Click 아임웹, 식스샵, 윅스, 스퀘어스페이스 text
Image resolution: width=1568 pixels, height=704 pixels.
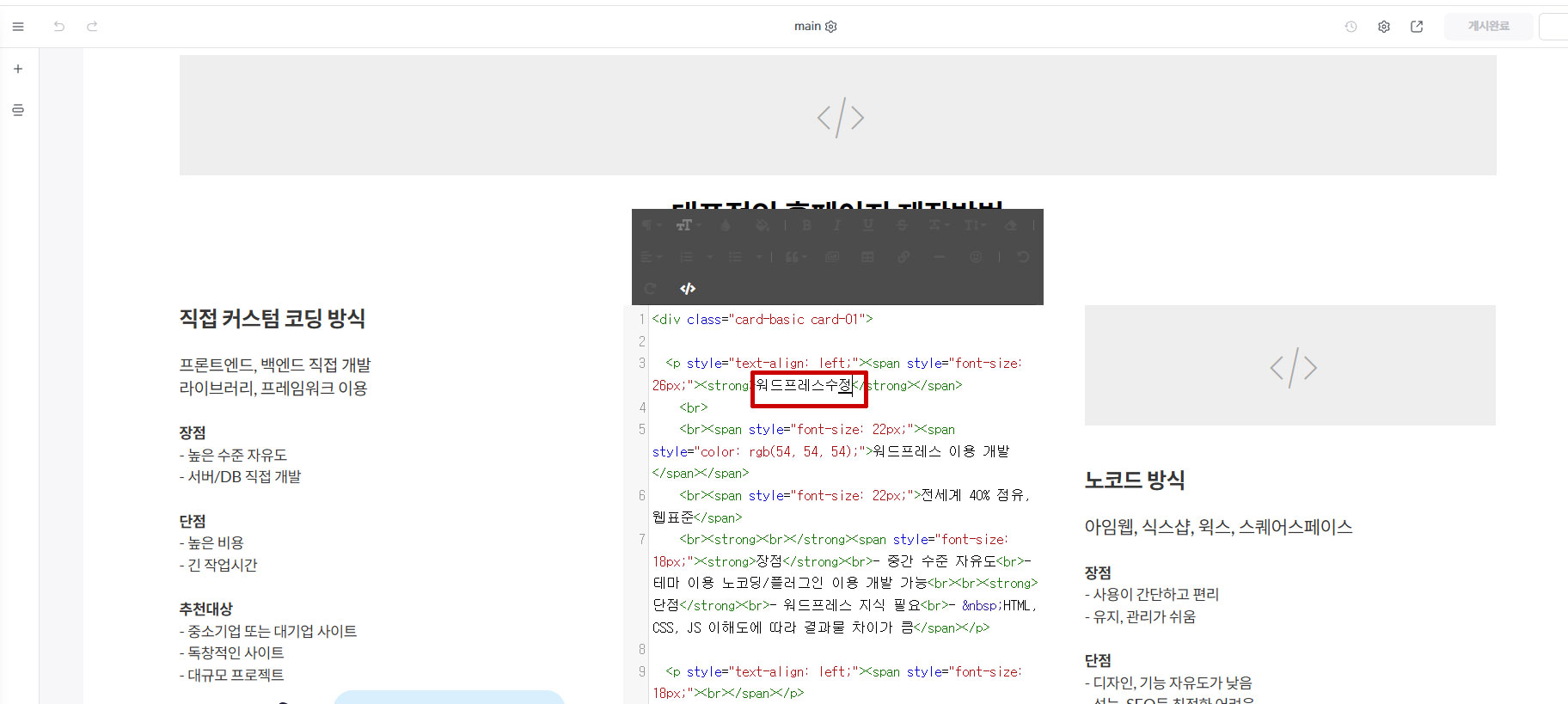tap(1218, 527)
